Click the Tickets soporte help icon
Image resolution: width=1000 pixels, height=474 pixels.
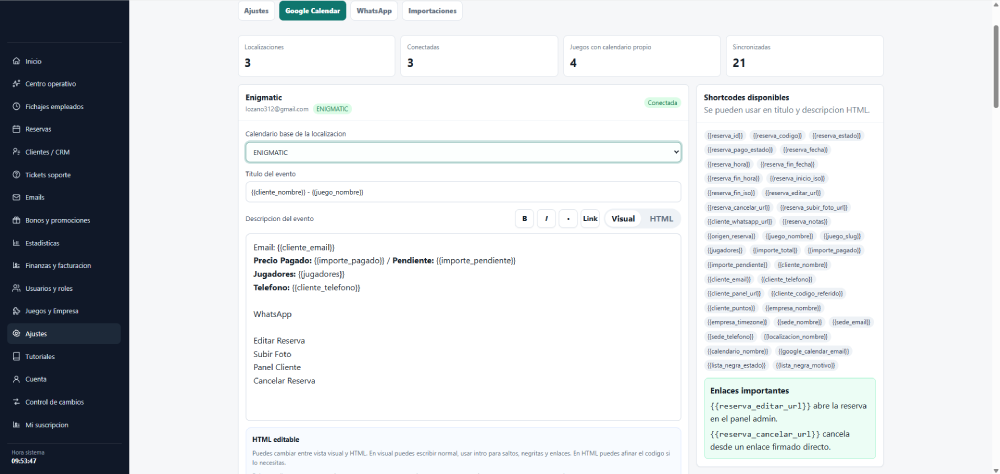(x=17, y=175)
